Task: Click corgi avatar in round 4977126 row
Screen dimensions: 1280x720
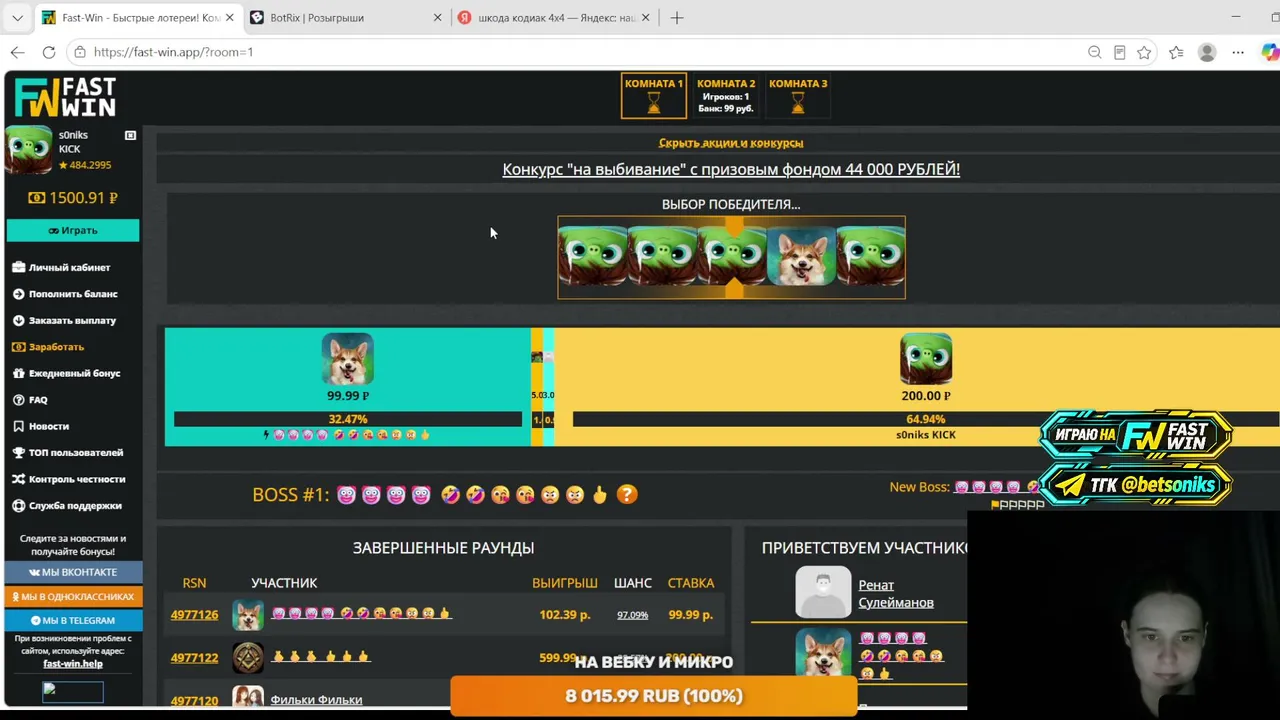Action: pyautogui.click(x=248, y=615)
